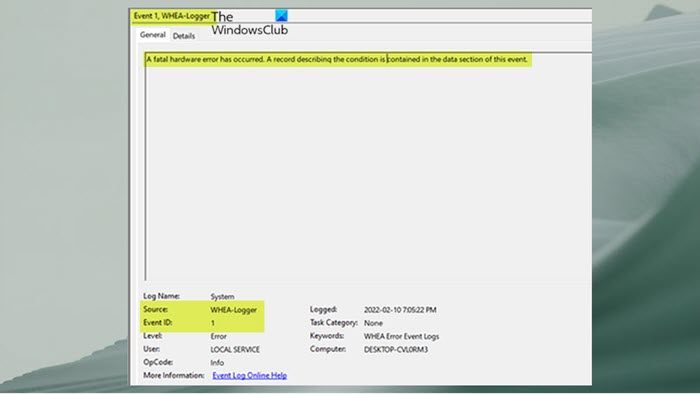Click the Logged date and time value

400,310
